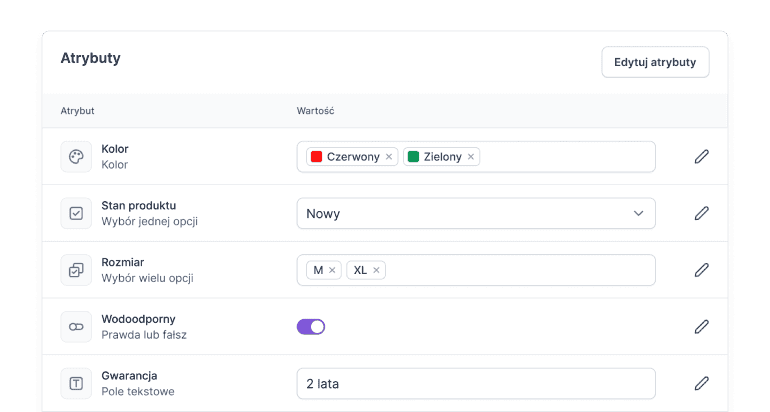This screenshot has height=412, width=770.
Task: Click the multi-select icon beside Rozmiar
Action: point(76,270)
